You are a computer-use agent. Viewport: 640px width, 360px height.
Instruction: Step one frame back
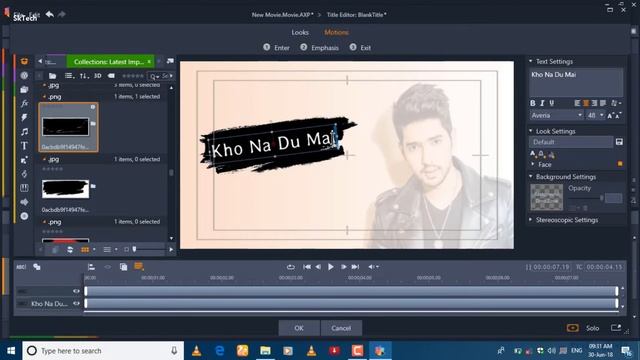[x=318, y=267]
